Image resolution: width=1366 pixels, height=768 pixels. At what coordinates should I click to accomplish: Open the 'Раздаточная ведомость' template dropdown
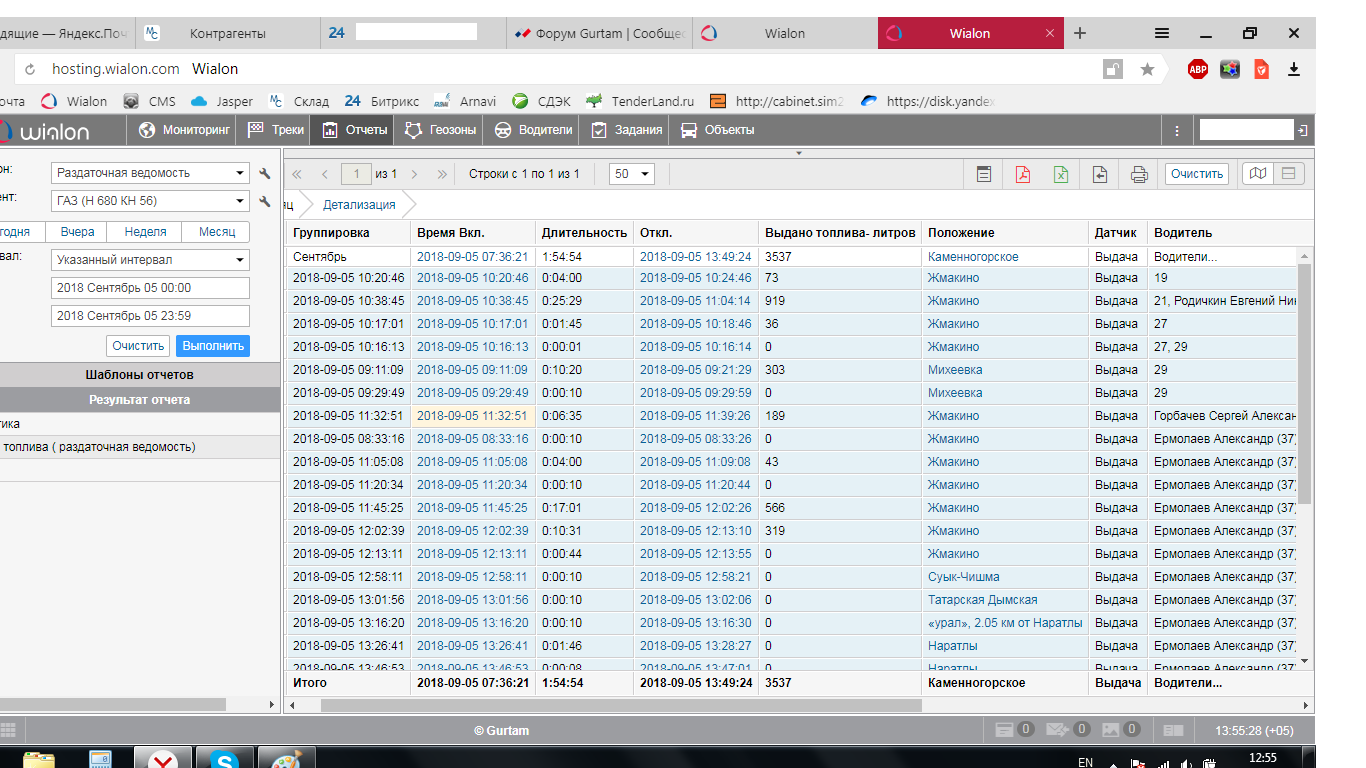pos(150,173)
